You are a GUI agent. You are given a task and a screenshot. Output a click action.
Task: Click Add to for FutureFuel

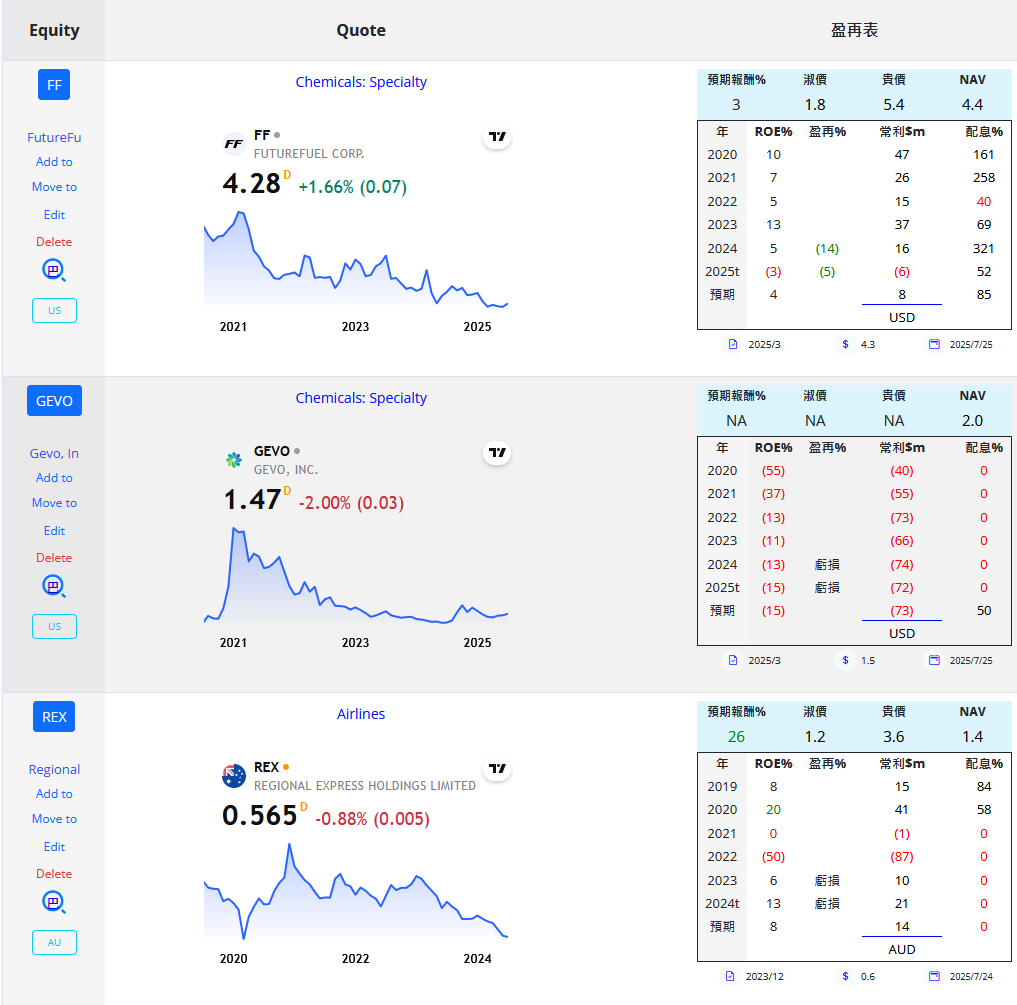coord(54,162)
